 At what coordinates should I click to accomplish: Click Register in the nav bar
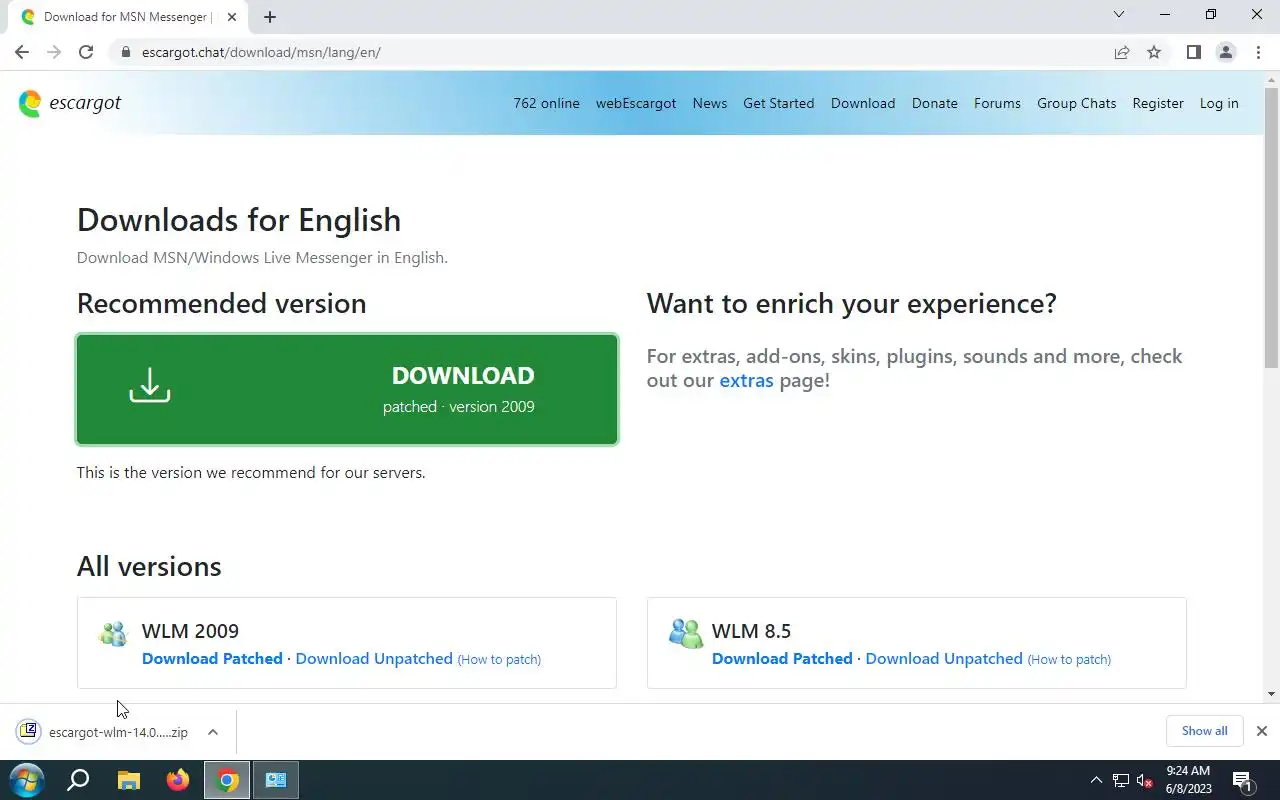(1158, 103)
